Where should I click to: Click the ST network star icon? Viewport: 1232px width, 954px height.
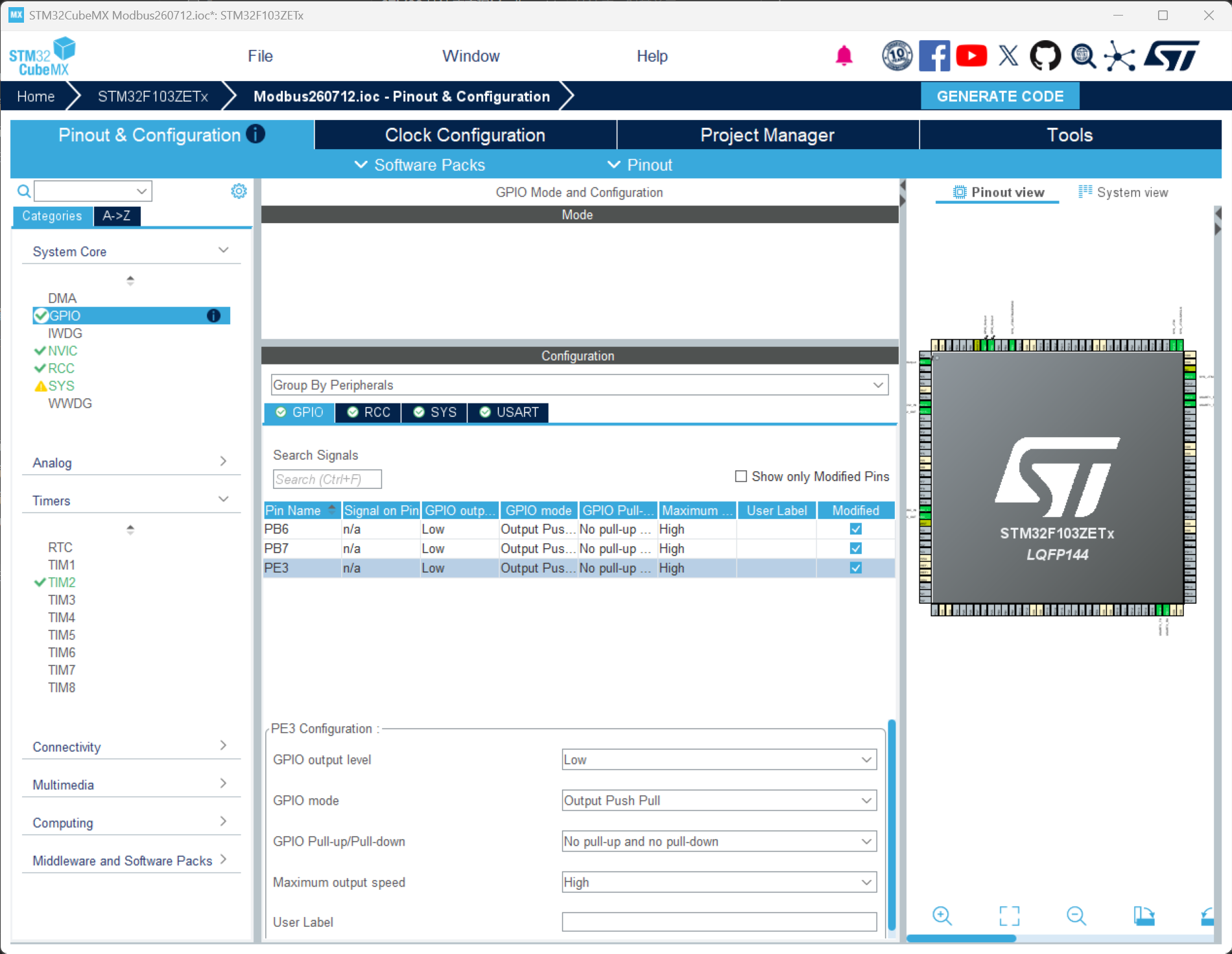point(1120,56)
